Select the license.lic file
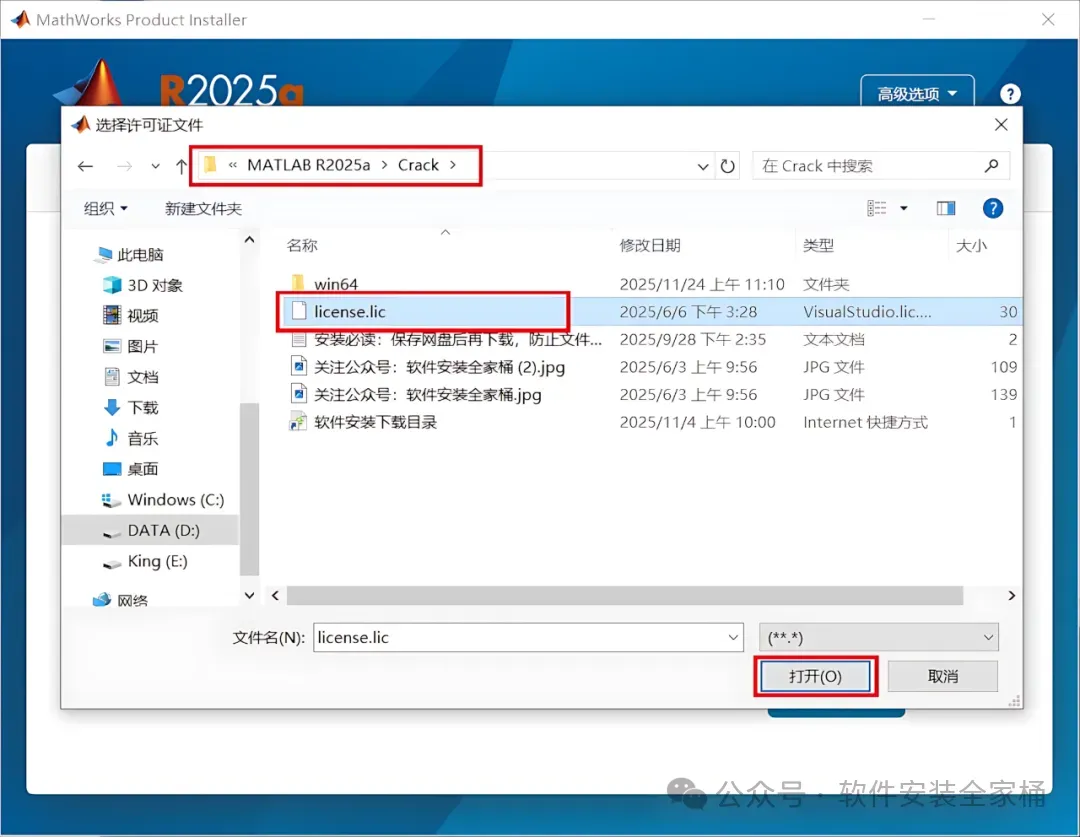 coord(349,311)
